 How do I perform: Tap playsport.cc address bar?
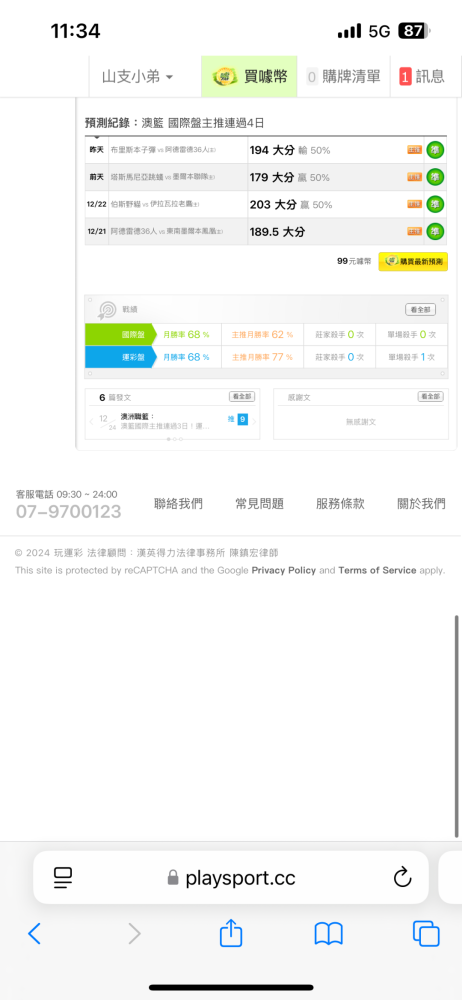231,878
